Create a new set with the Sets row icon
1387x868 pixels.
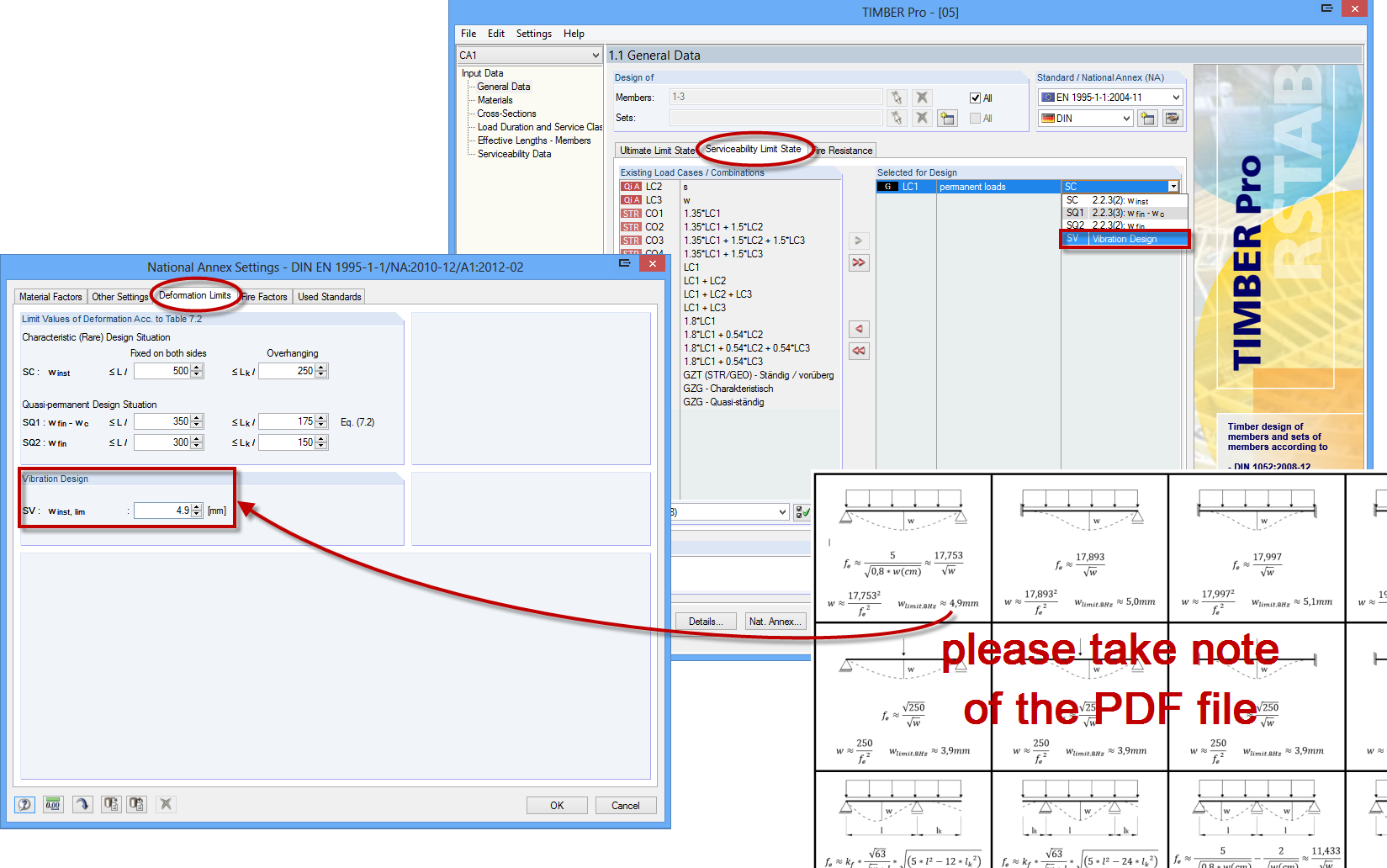pyautogui.click(x=948, y=118)
